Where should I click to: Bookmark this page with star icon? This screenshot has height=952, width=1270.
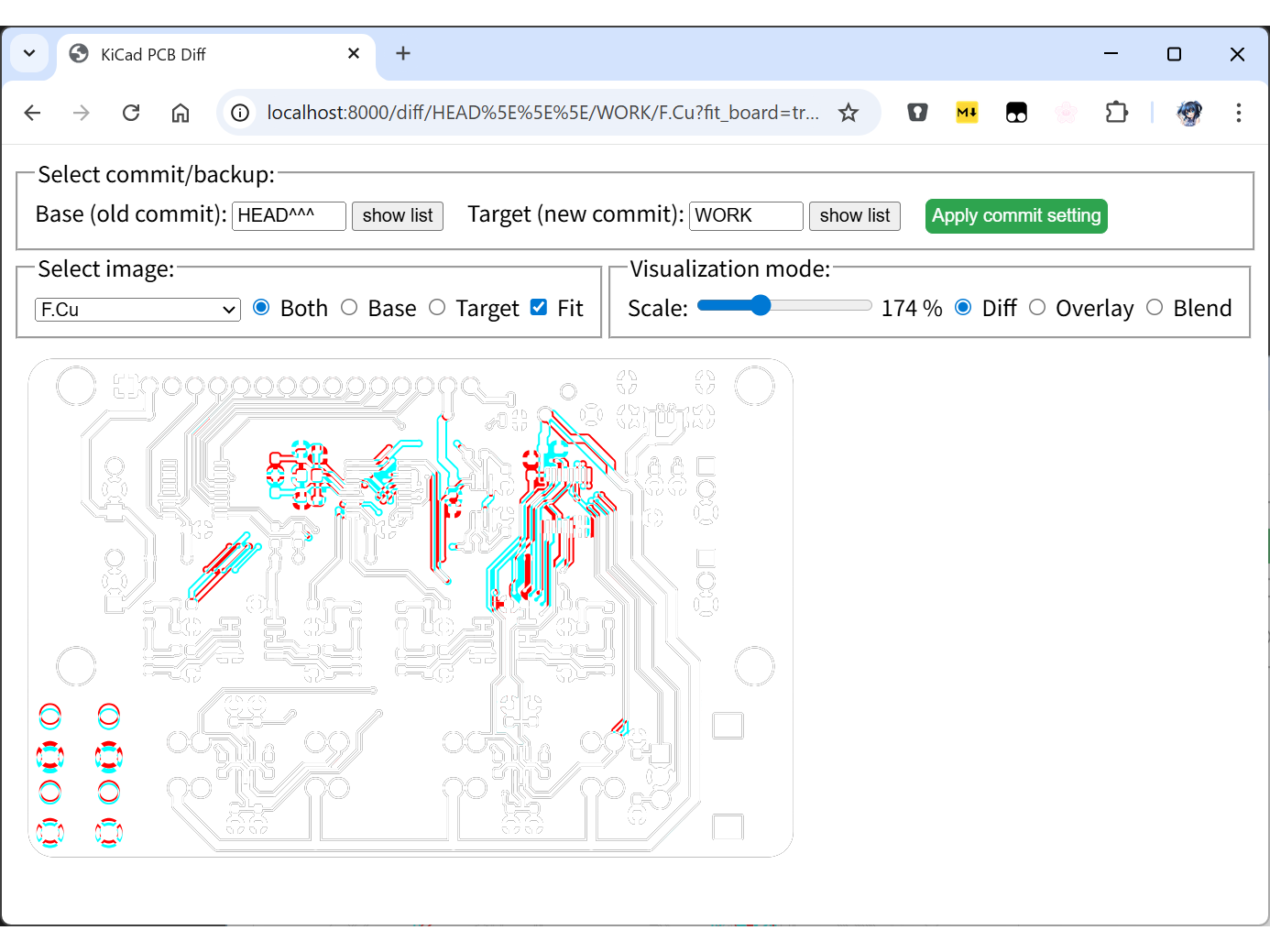tap(848, 113)
